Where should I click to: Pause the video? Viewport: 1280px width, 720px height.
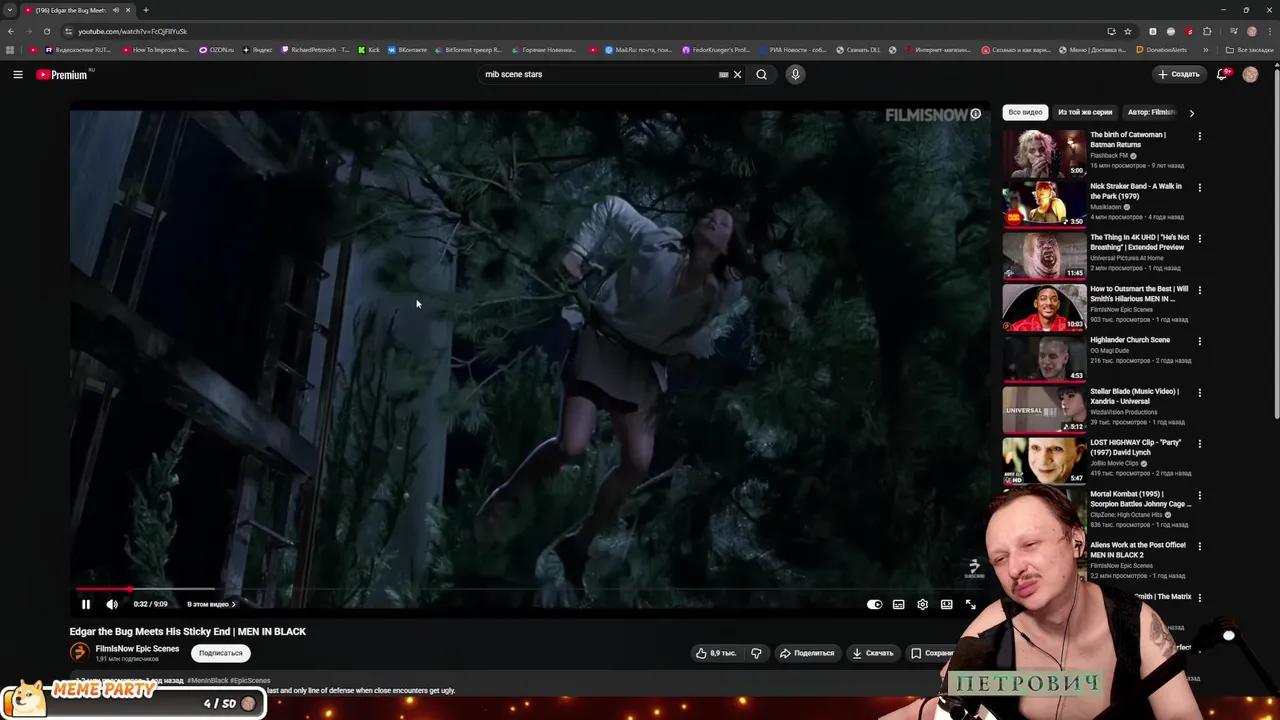tap(86, 604)
